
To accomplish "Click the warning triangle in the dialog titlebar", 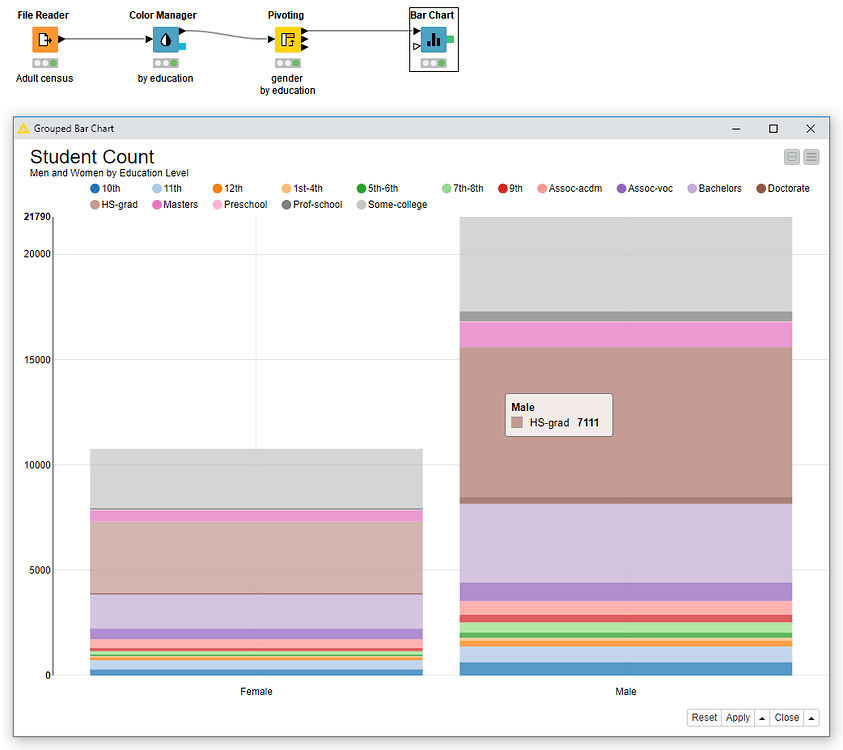I will (x=22, y=128).
